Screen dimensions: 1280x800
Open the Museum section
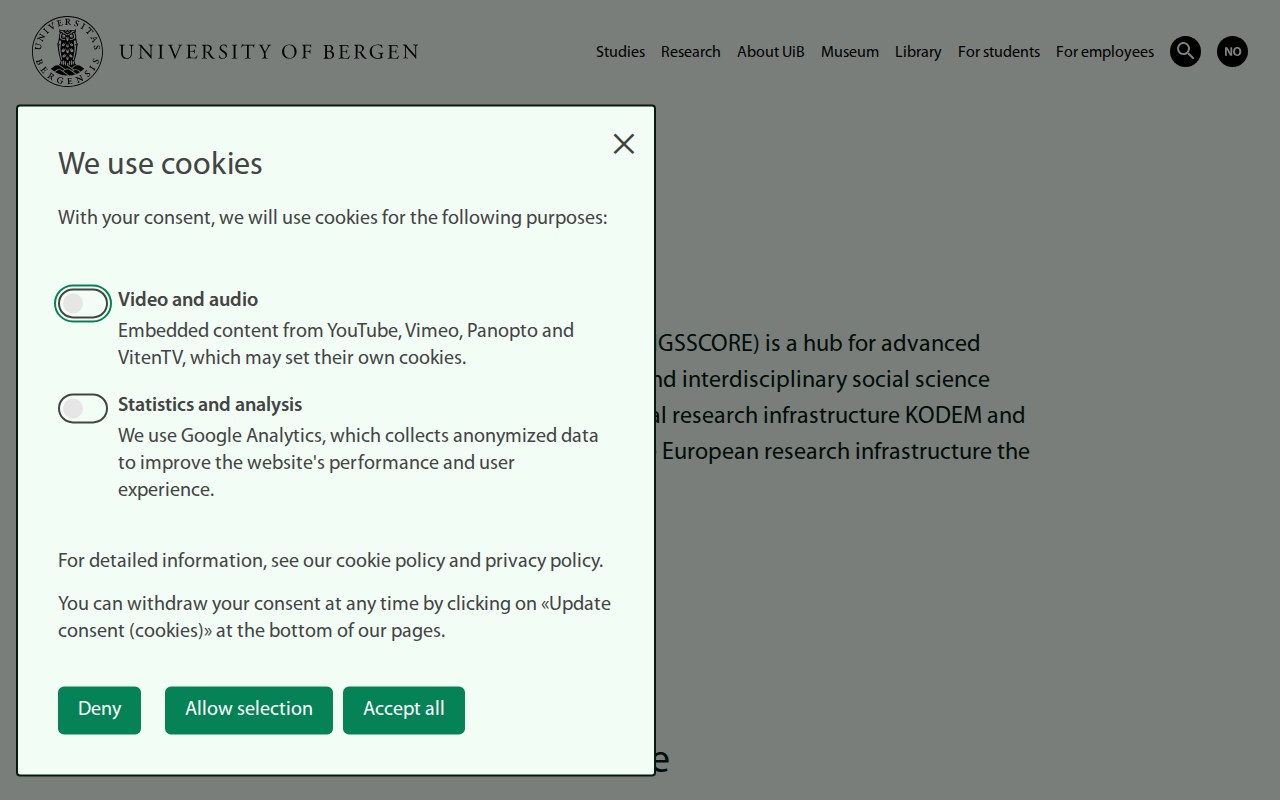click(849, 51)
